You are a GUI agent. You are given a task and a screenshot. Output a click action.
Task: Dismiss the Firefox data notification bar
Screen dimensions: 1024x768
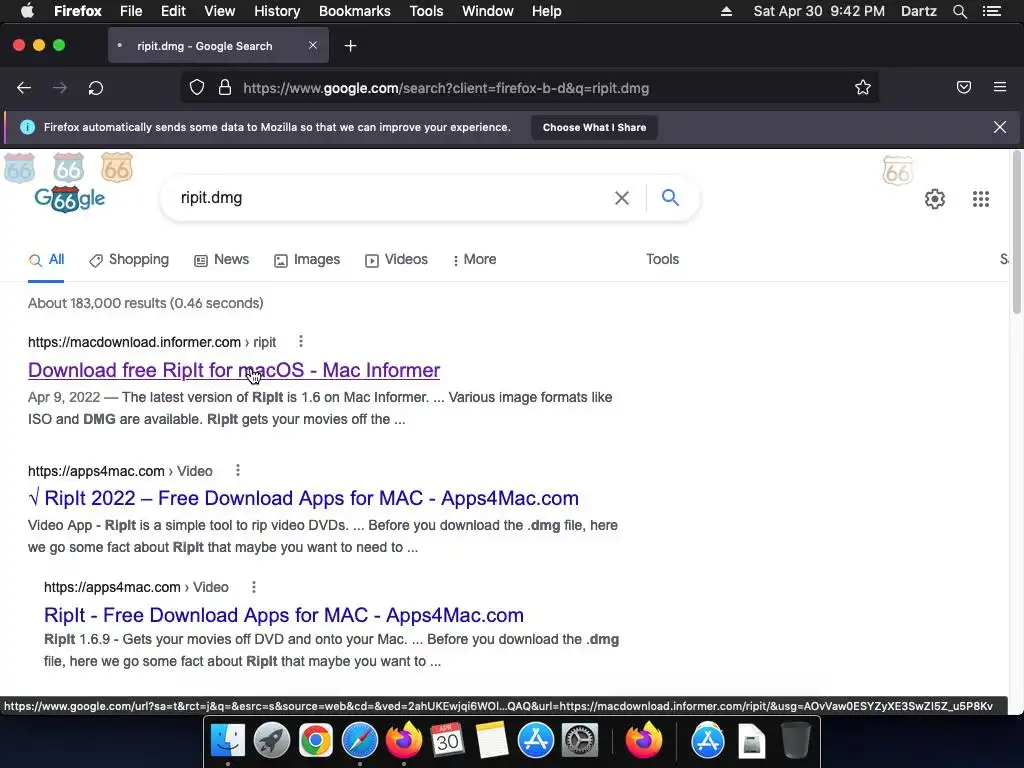1000,127
